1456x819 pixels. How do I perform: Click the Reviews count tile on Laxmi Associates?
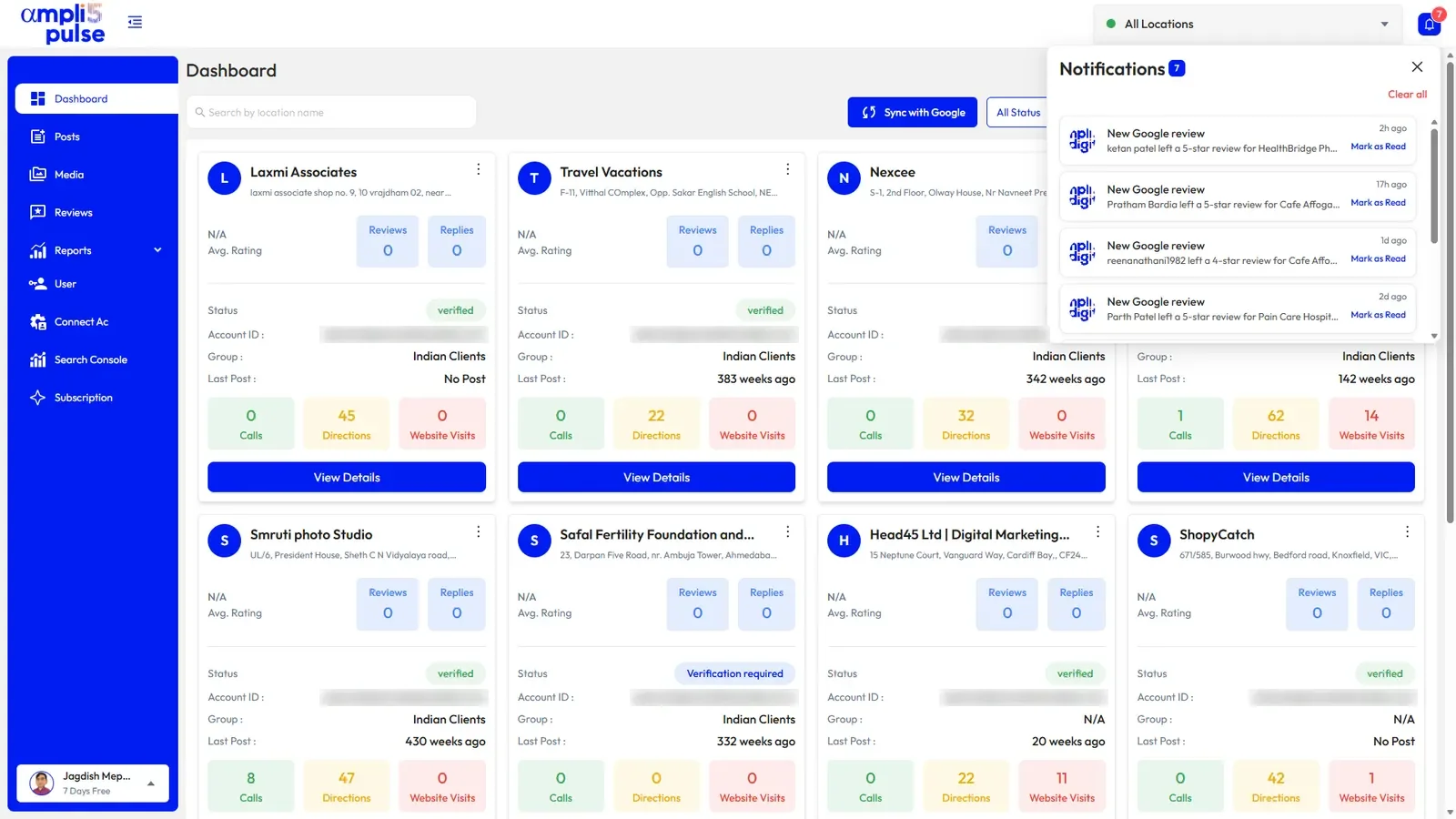pyautogui.click(x=388, y=241)
